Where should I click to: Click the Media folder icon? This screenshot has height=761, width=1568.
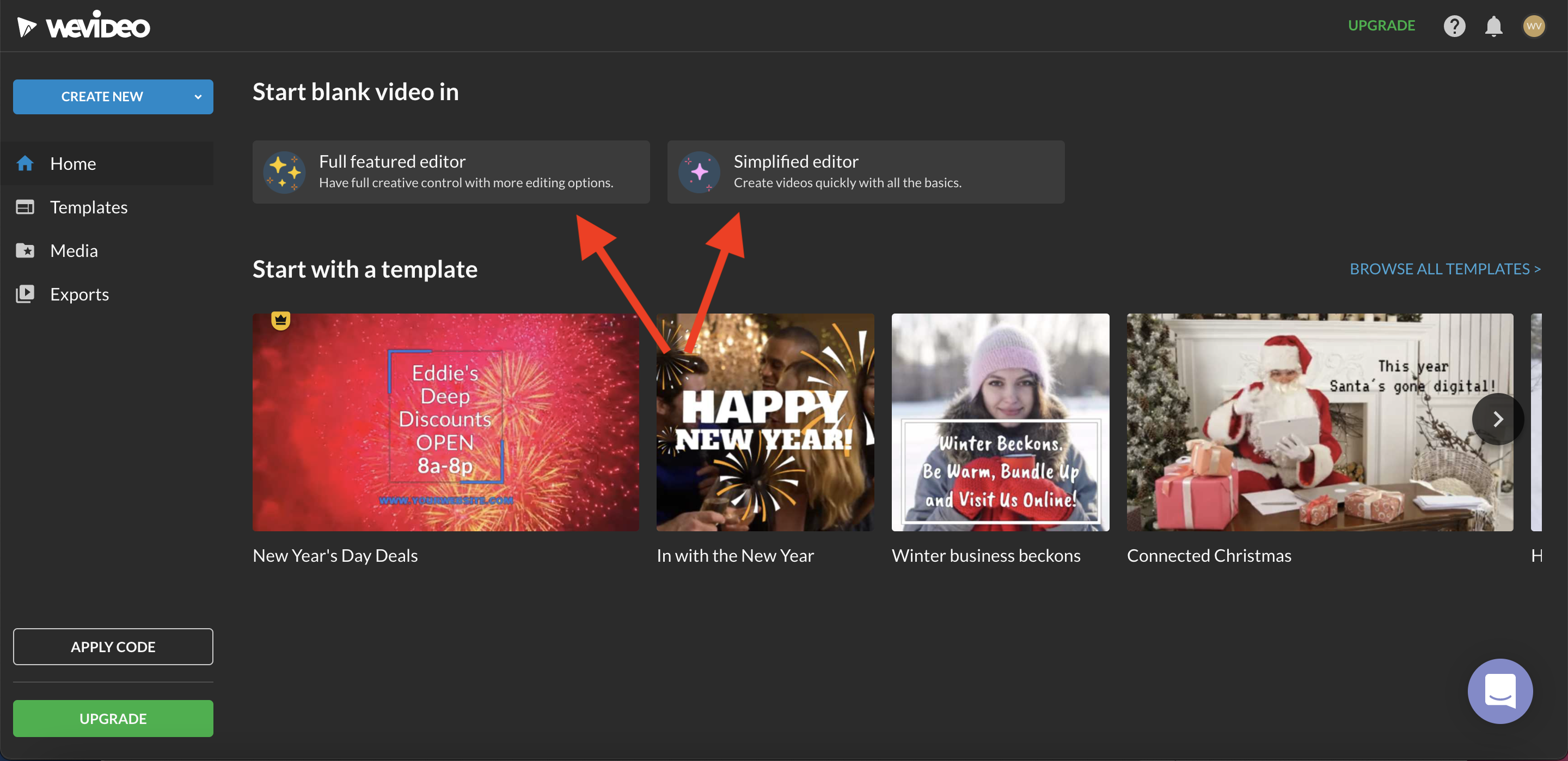(25, 250)
